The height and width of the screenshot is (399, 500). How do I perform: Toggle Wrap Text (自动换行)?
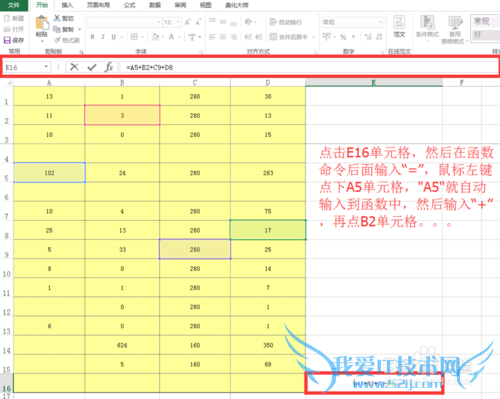[x=286, y=22]
